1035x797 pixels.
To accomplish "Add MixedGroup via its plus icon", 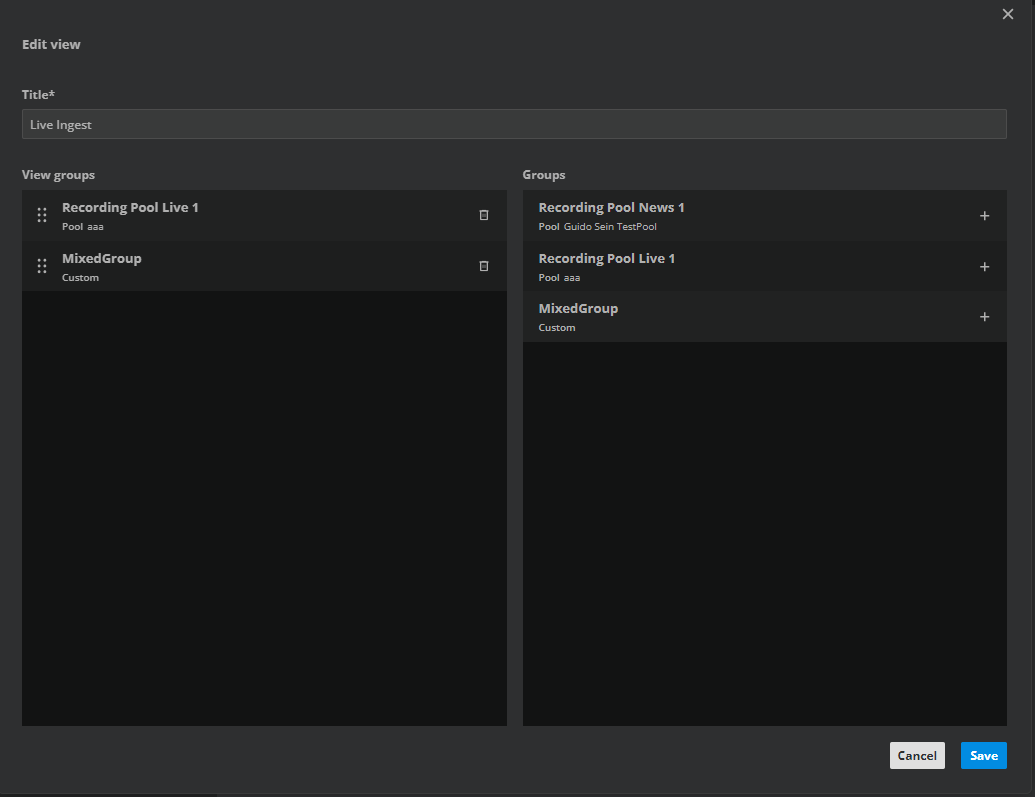I will pos(984,317).
